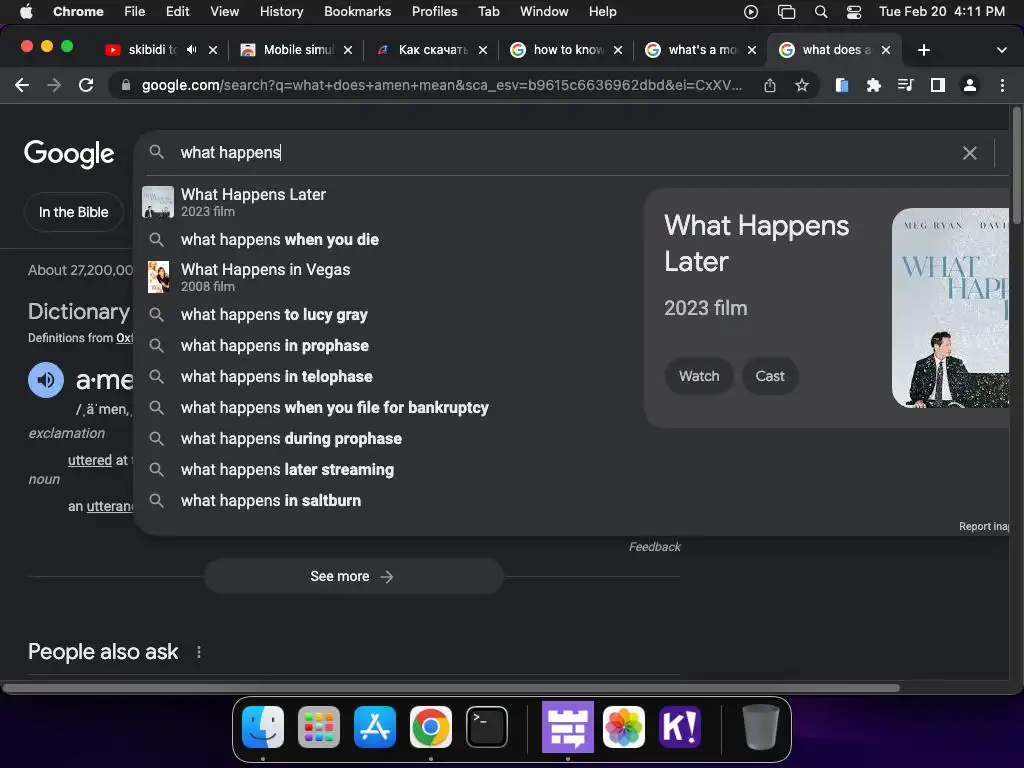Open Chrome's three-dot menu

[1002, 85]
